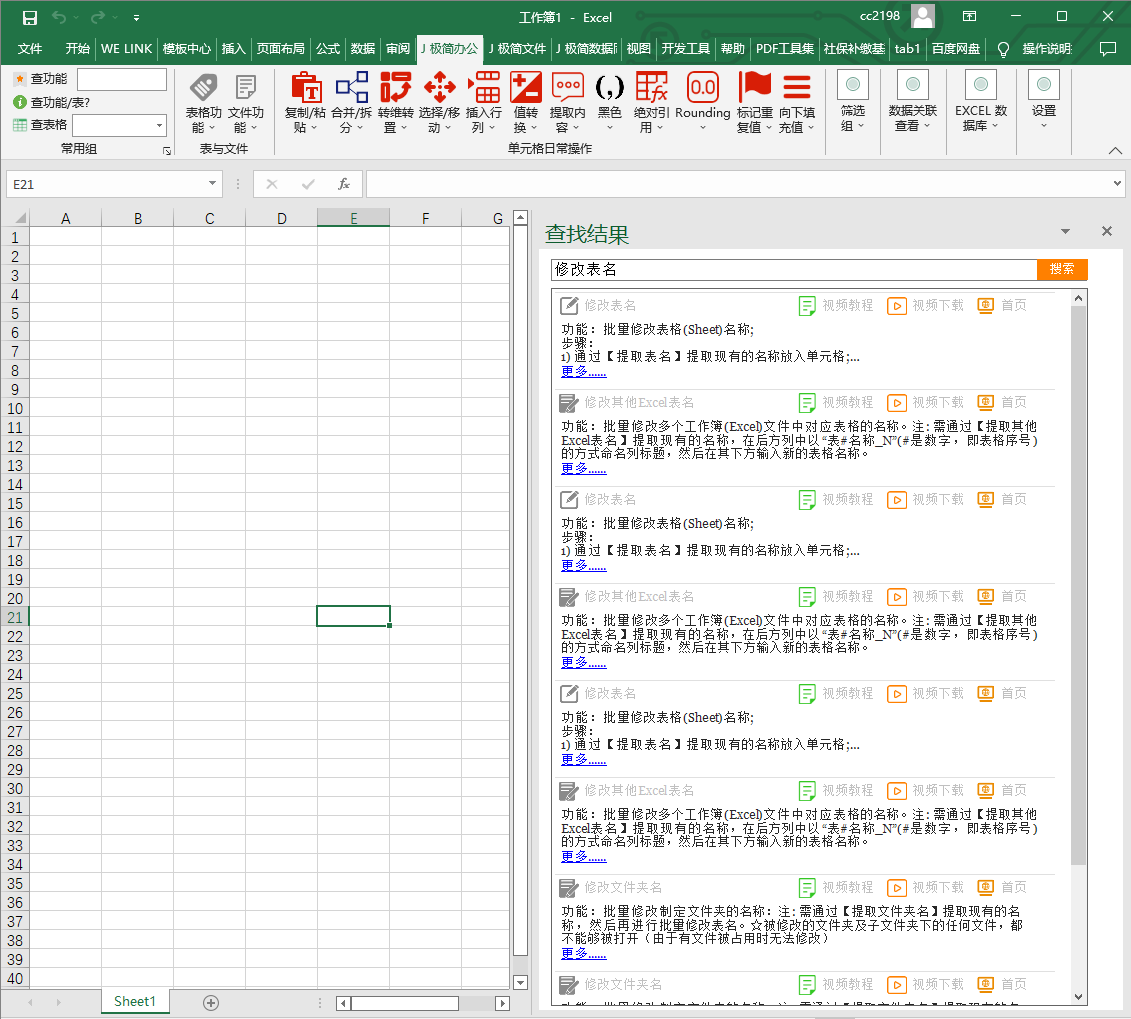The height and width of the screenshot is (1019, 1131).
Task: Click the worksheet vertical scroll down arrow
Action: tap(520, 982)
